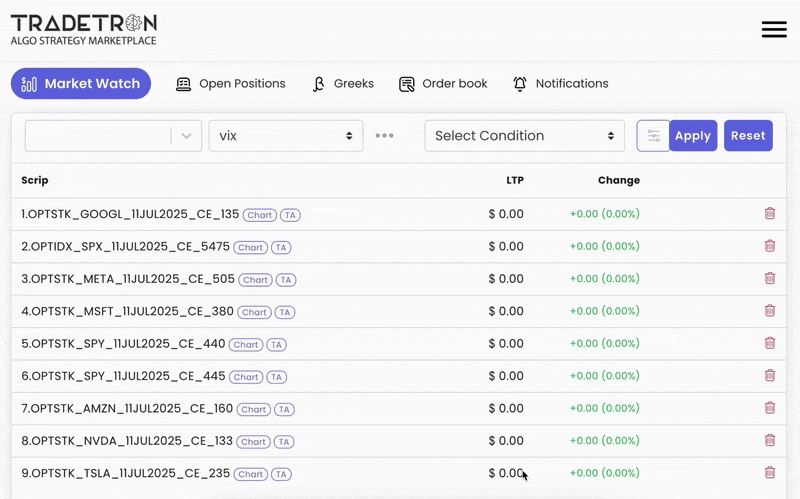800x499 pixels.
Task: Delete the SPY_11JUL2025_CE_440 row trash icon
Action: pos(770,343)
